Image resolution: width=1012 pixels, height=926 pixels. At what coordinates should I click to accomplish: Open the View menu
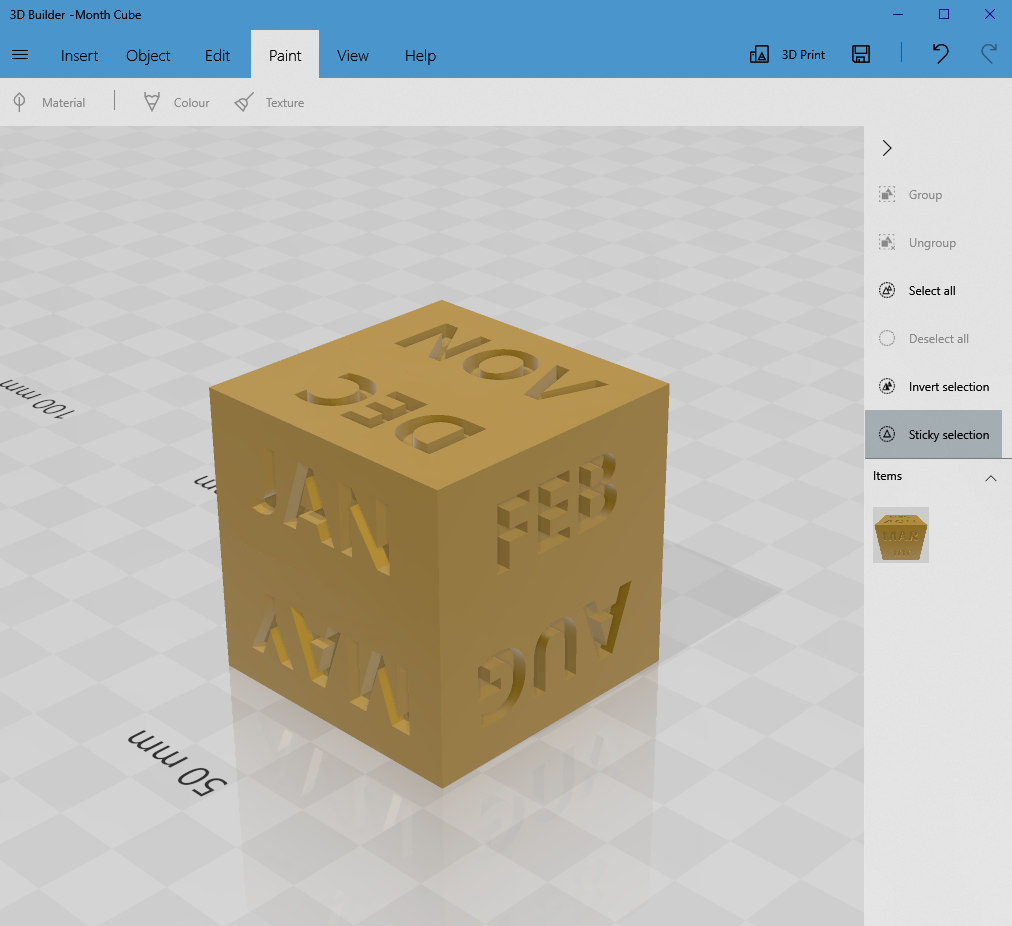(x=352, y=56)
